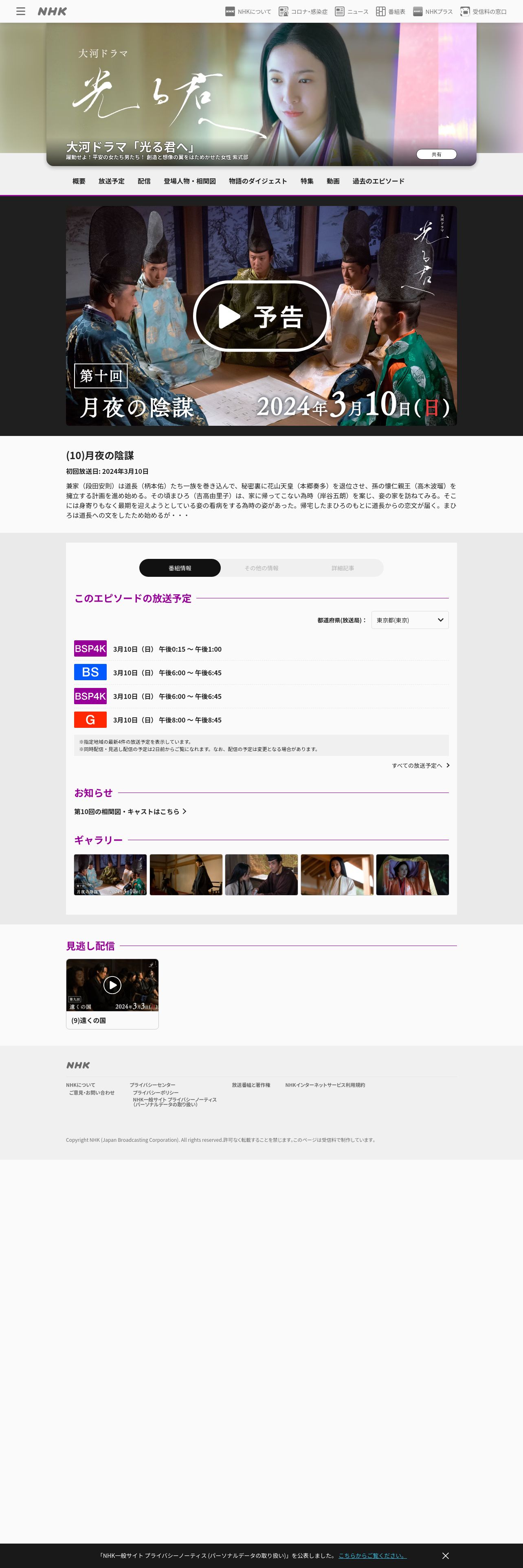Open fourth gallery thumbnail
Image resolution: width=523 pixels, height=1568 pixels.
click(x=337, y=875)
